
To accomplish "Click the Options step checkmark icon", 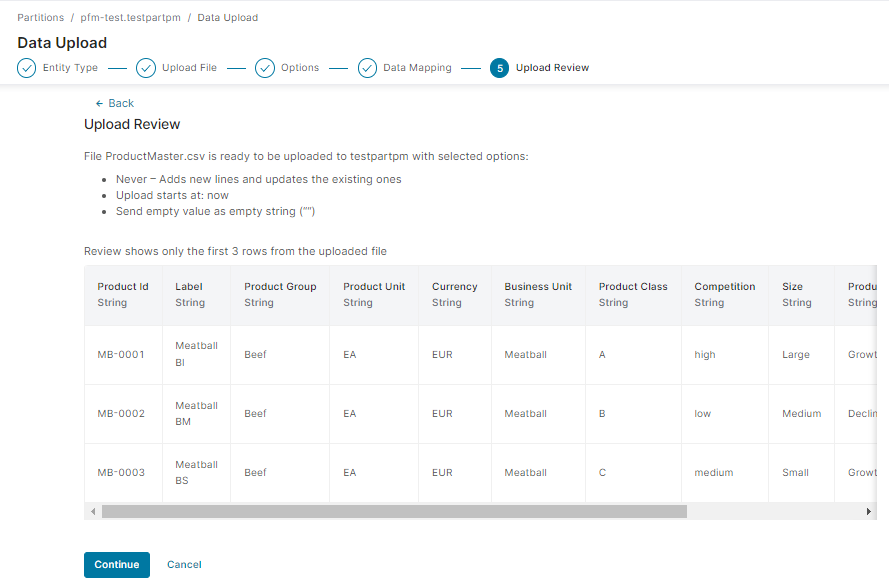I will point(265,68).
